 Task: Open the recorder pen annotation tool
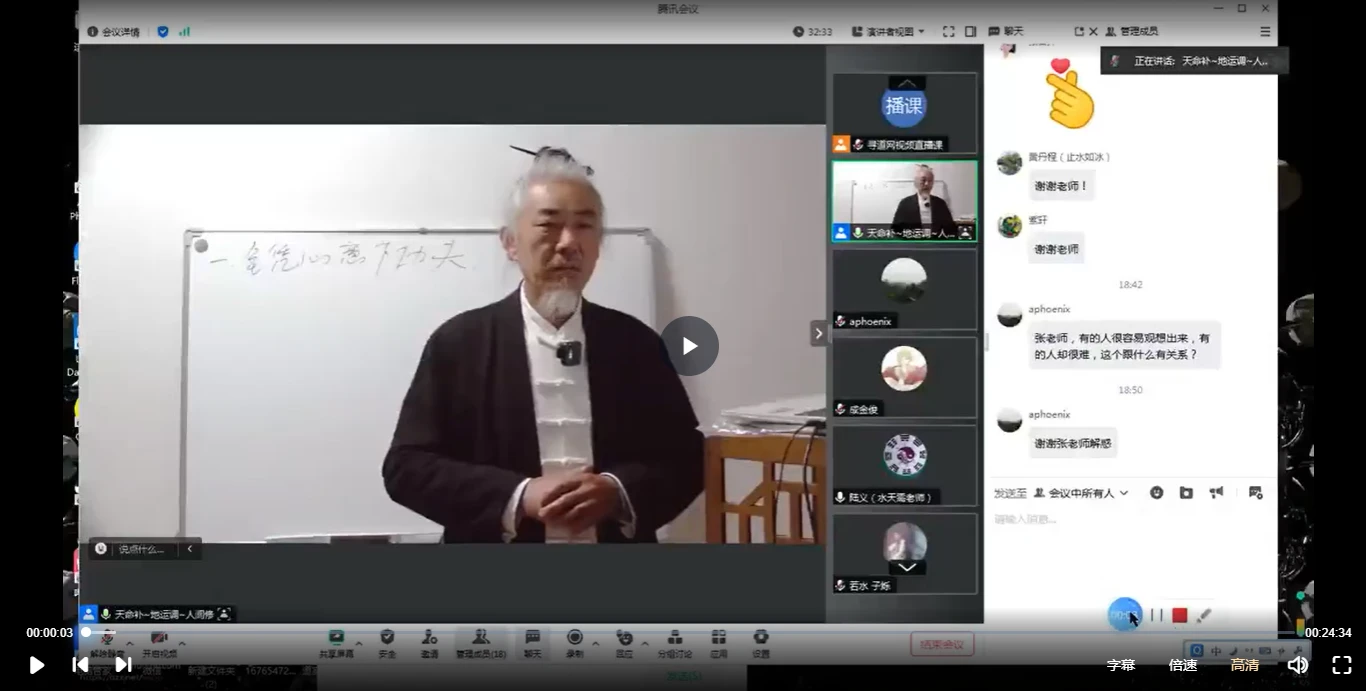coord(1204,616)
